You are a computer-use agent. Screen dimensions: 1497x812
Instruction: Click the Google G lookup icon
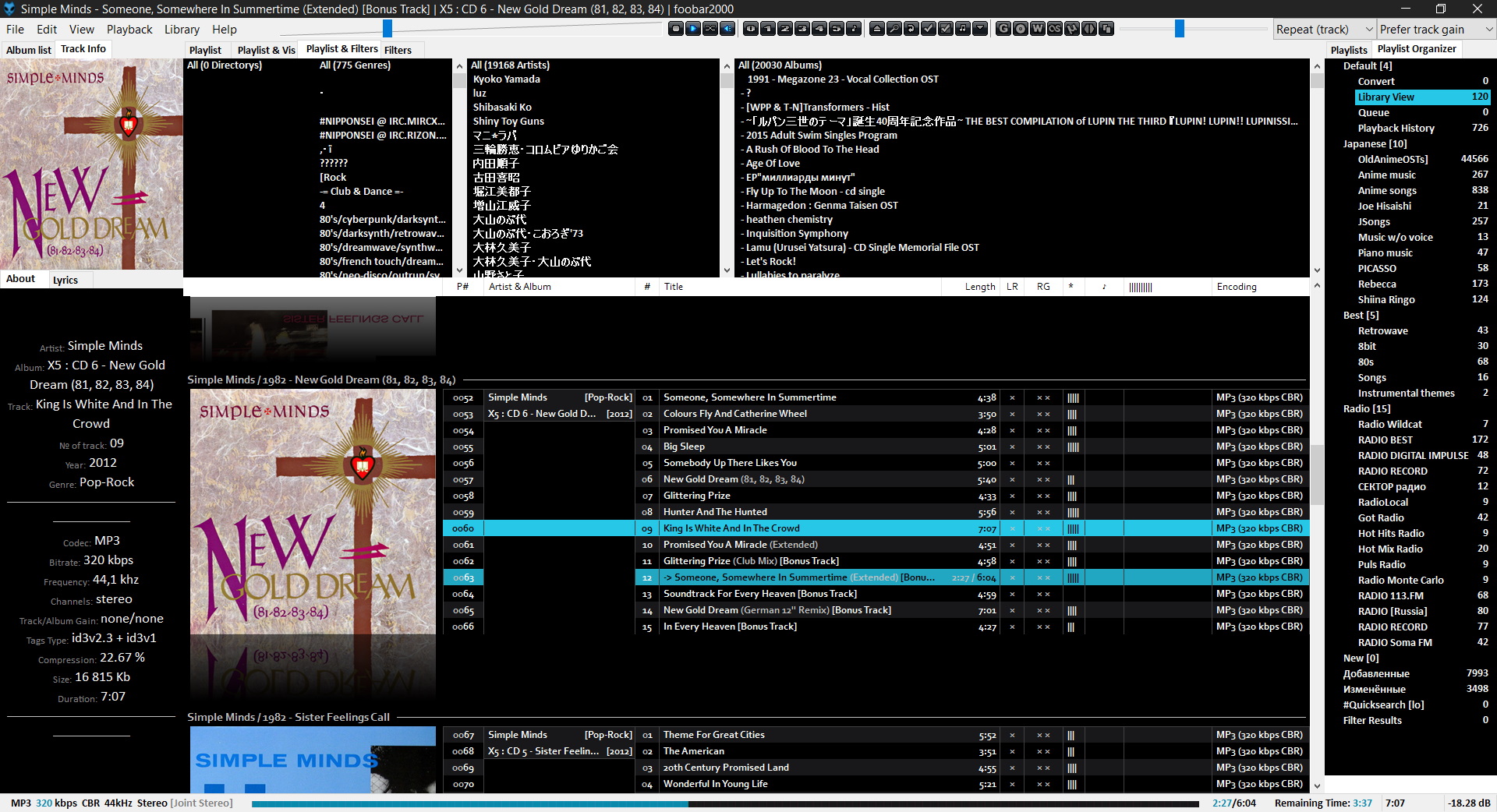[x=1003, y=29]
